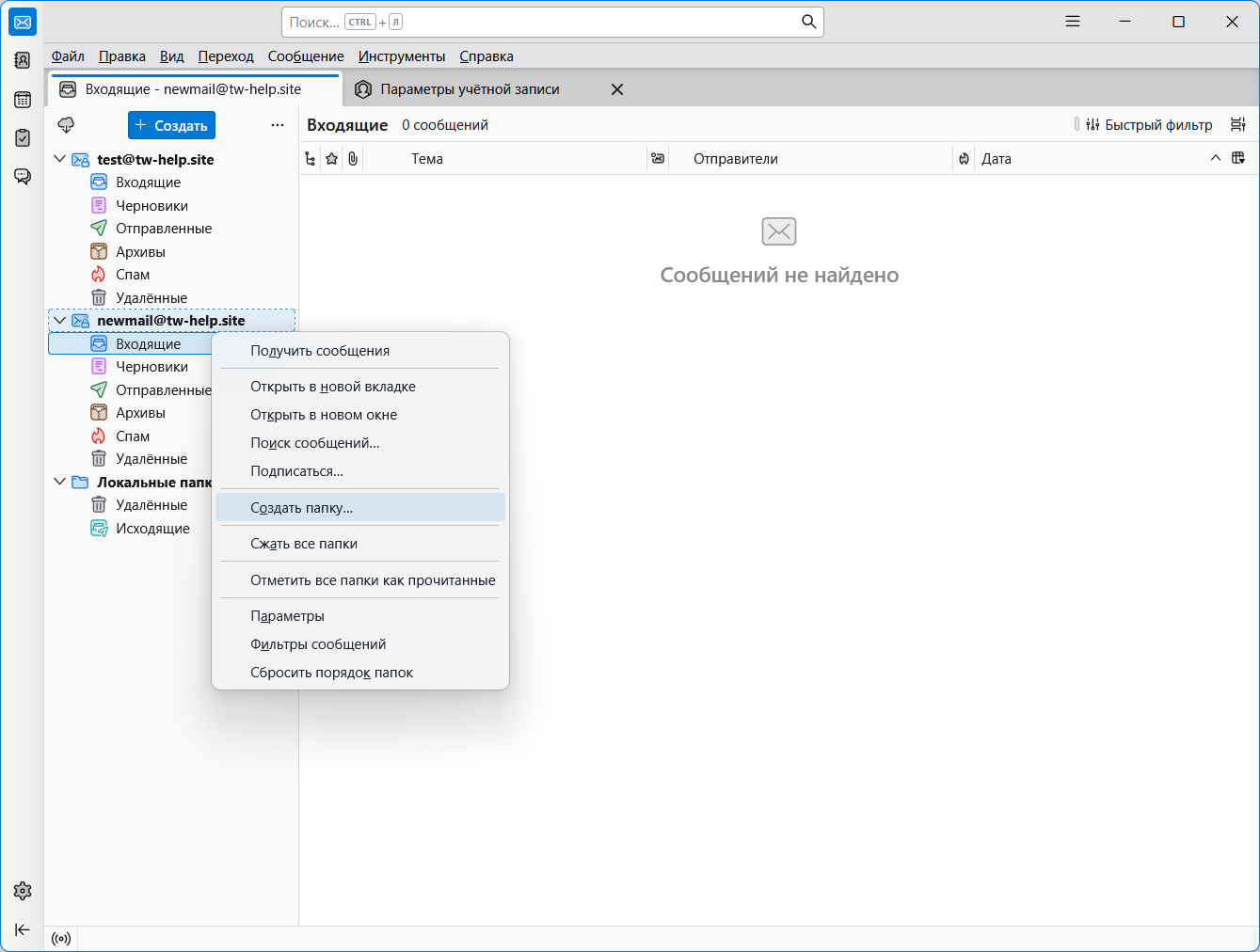Open the Вид menu
The image size is (1260, 952).
tap(172, 56)
